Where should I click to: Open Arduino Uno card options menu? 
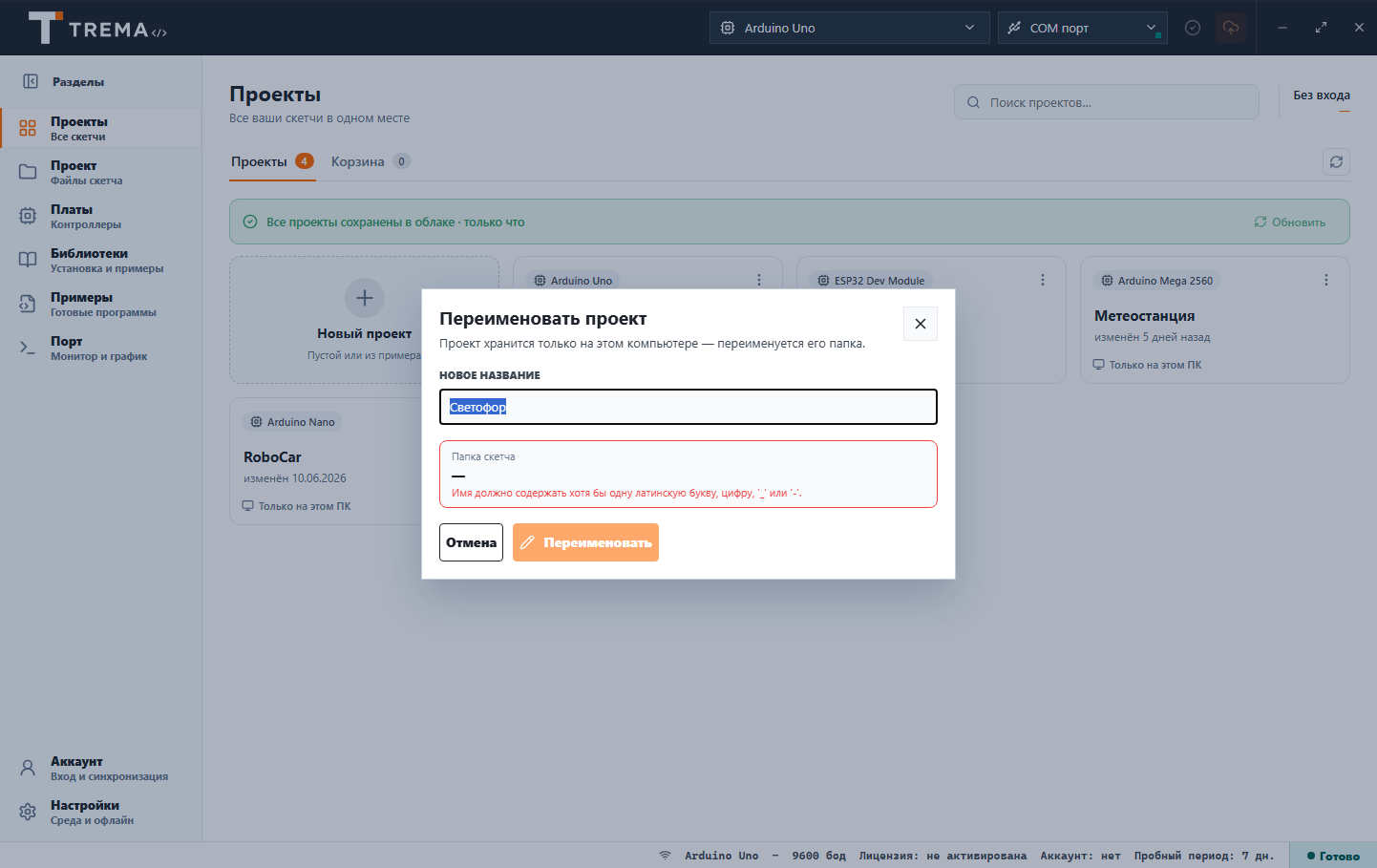pos(759,280)
